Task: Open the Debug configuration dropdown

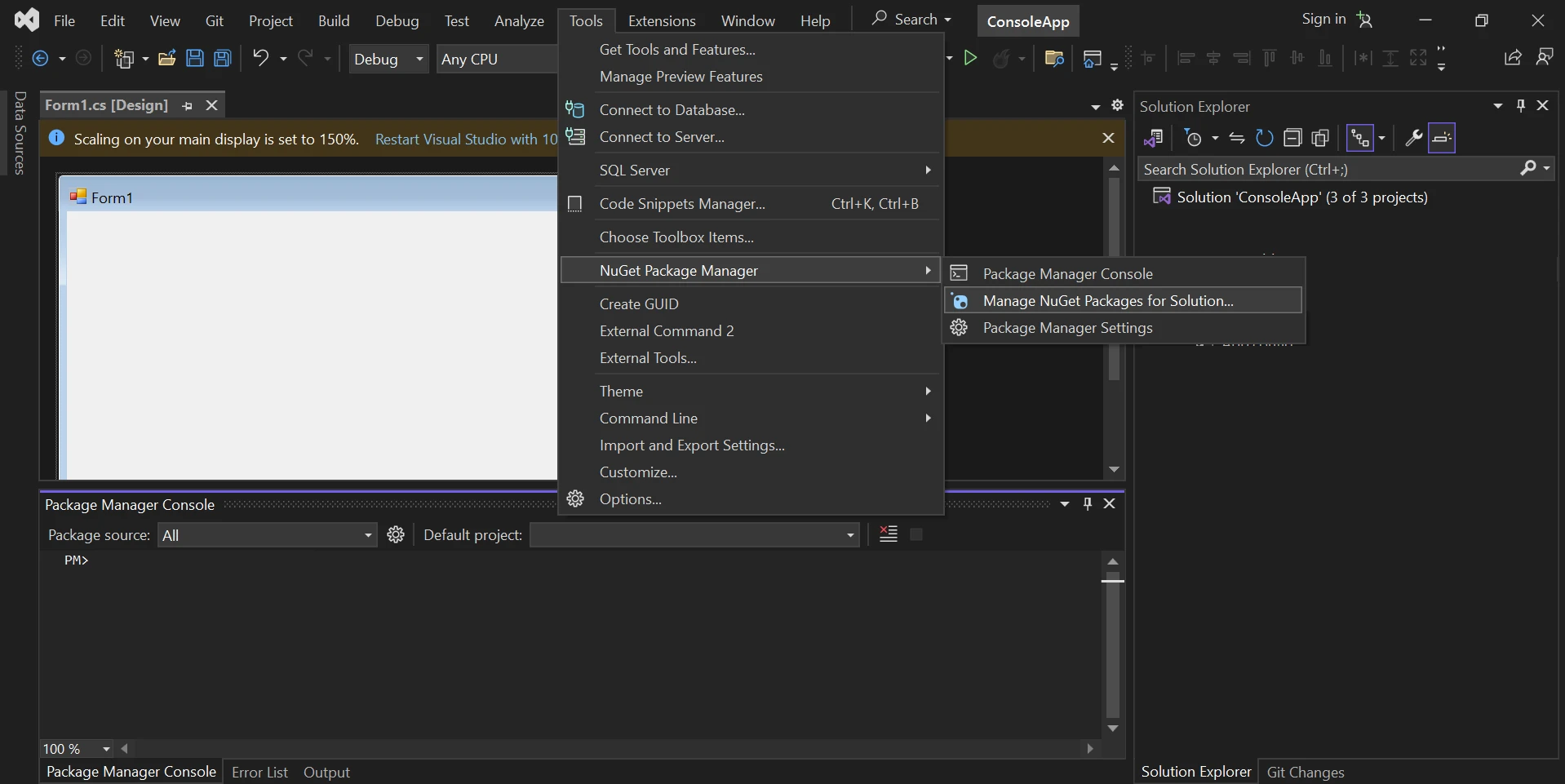Action: (388, 59)
